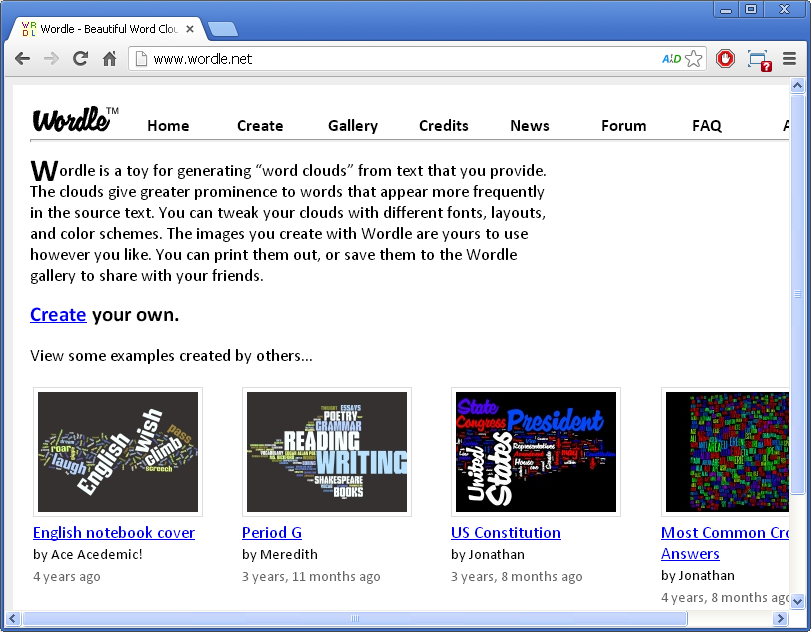Bookmark this page with the star icon
This screenshot has height=632, width=811.
pyautogui.click(x=694, y=59)
